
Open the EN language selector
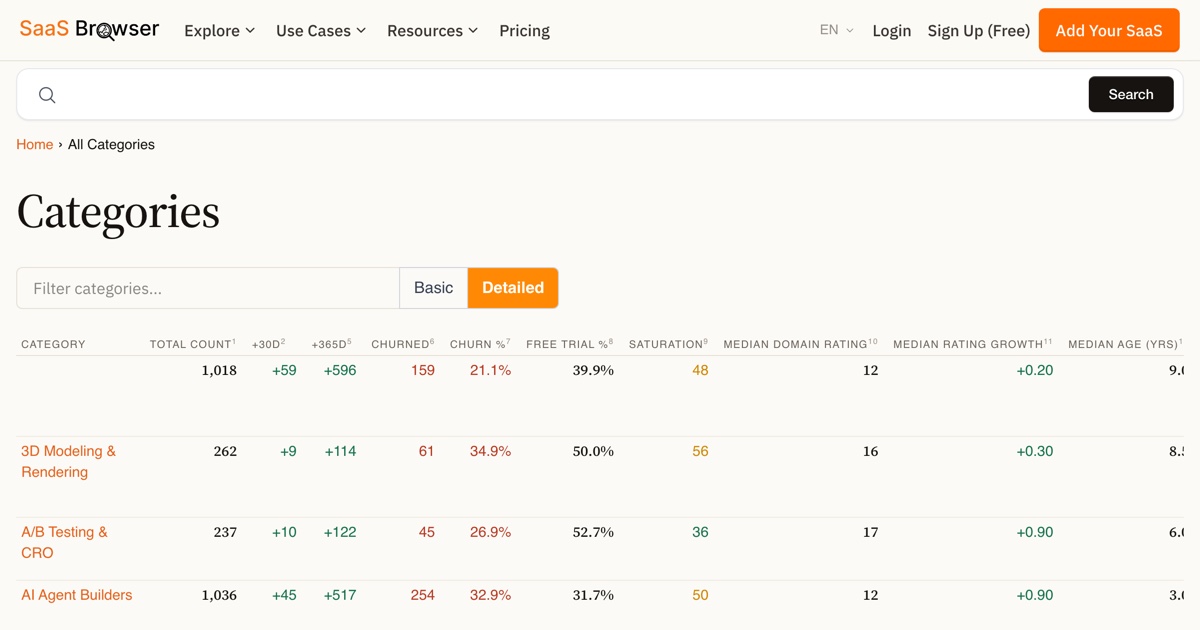point(837,30)
